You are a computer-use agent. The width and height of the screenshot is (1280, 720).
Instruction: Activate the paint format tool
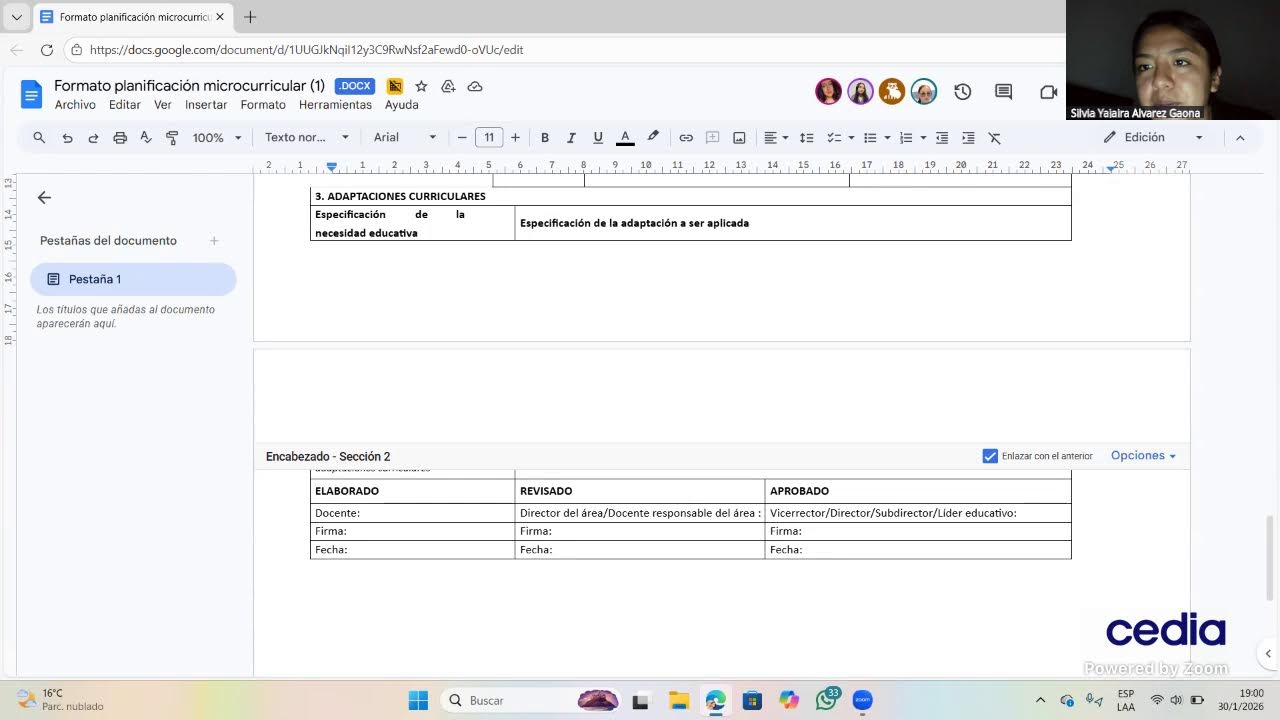click(x=172, y=138)
